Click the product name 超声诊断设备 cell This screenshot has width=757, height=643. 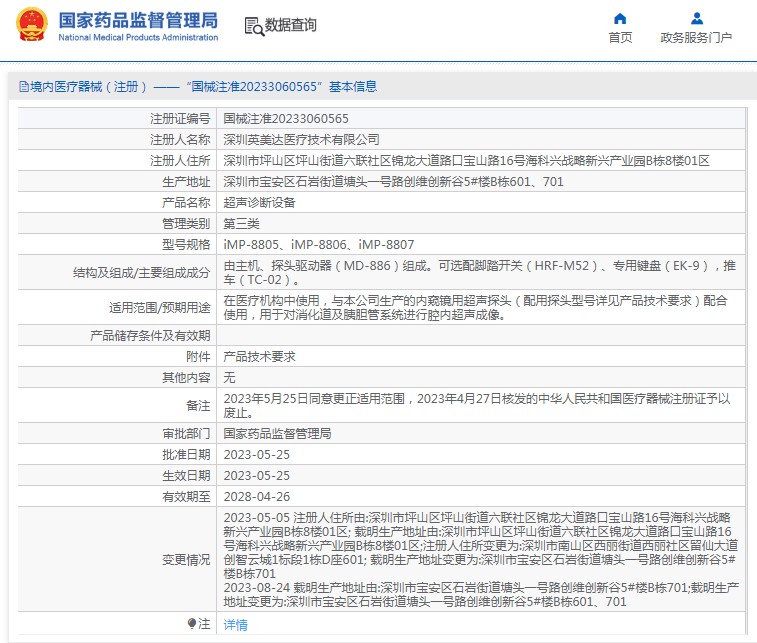(259, 202)
